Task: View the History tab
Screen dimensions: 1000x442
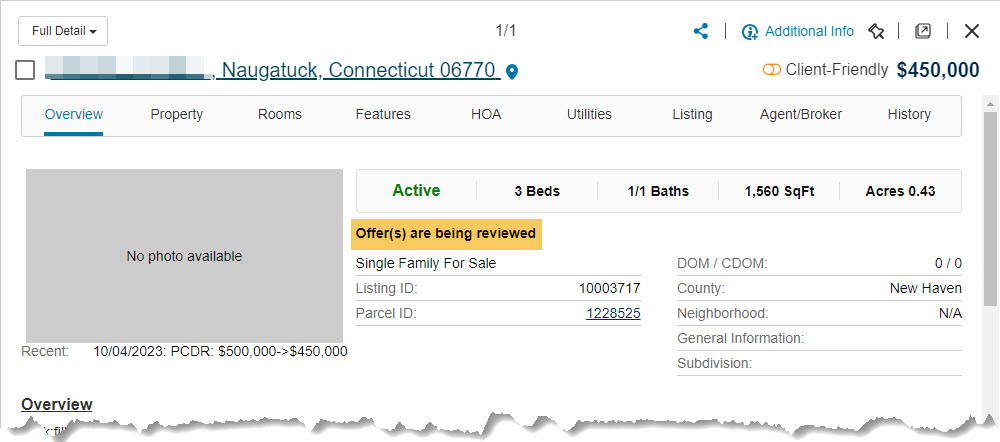Action: click(x=909, y=114)
